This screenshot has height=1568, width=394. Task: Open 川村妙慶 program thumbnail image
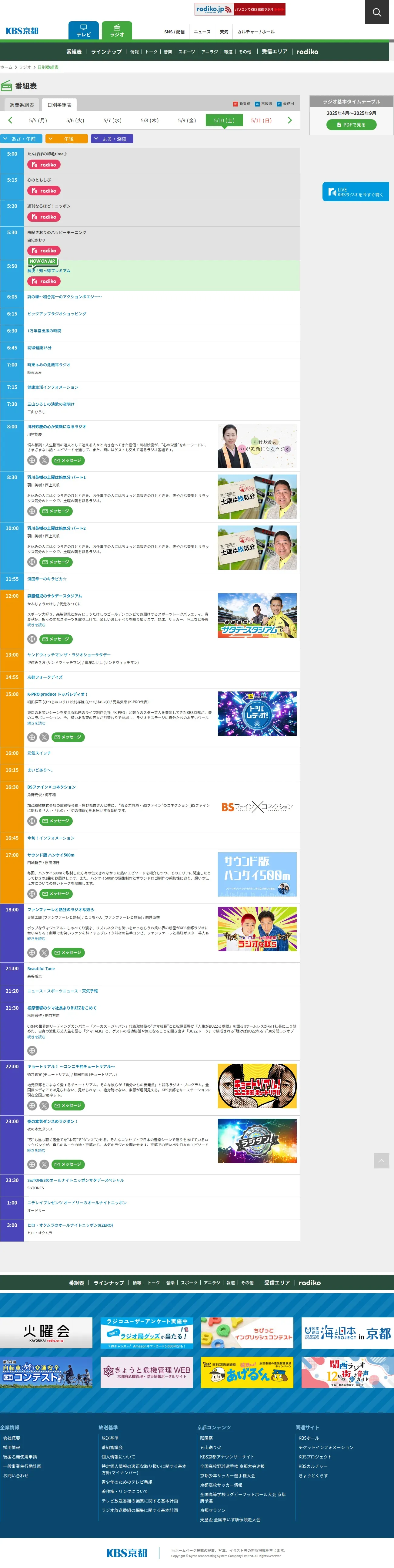coord(257,446)
